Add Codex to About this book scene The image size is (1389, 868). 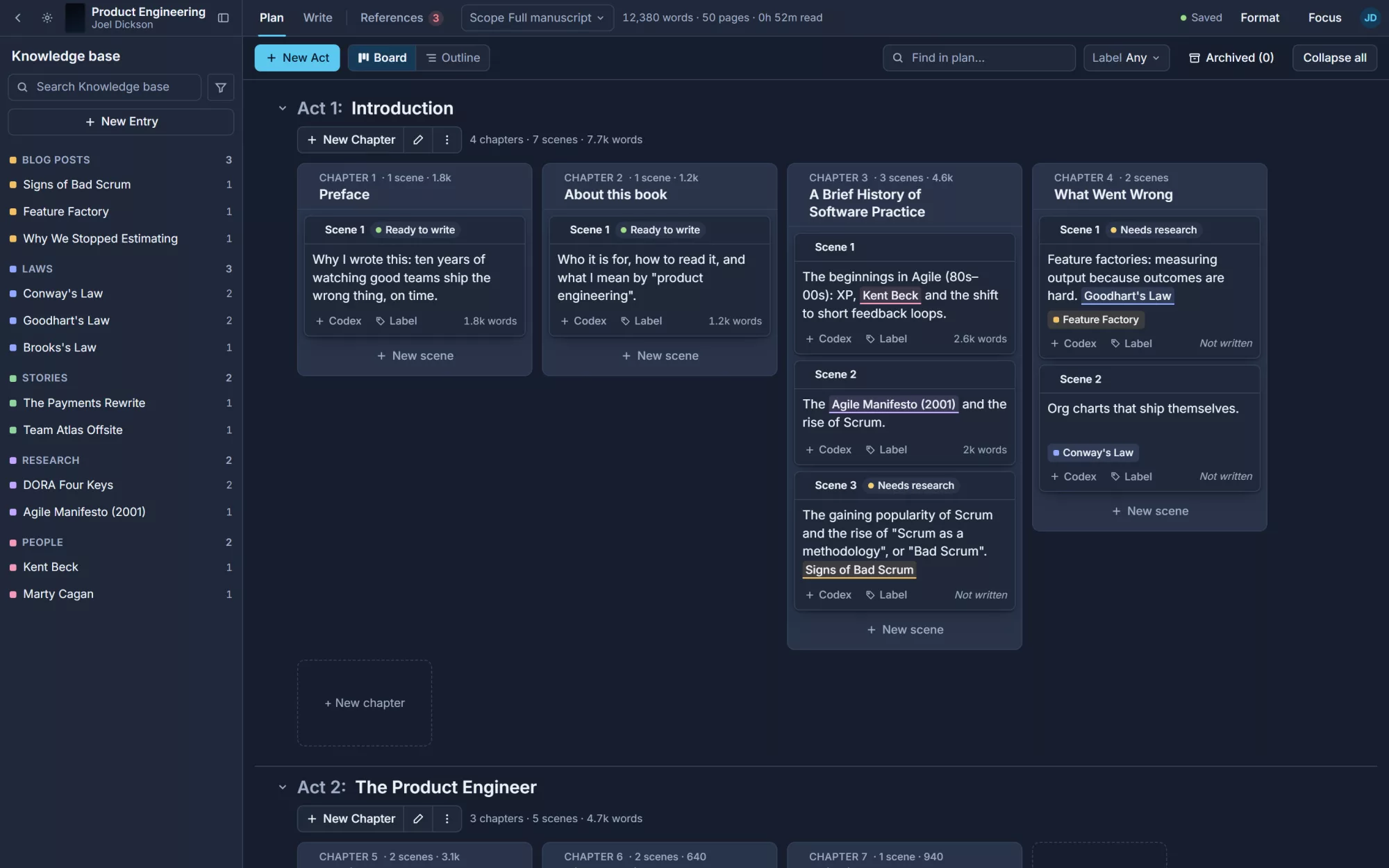click(x=583, y=321)
